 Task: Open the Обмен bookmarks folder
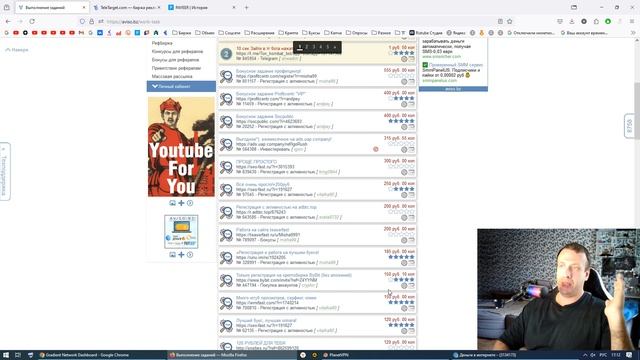point(205,33)
